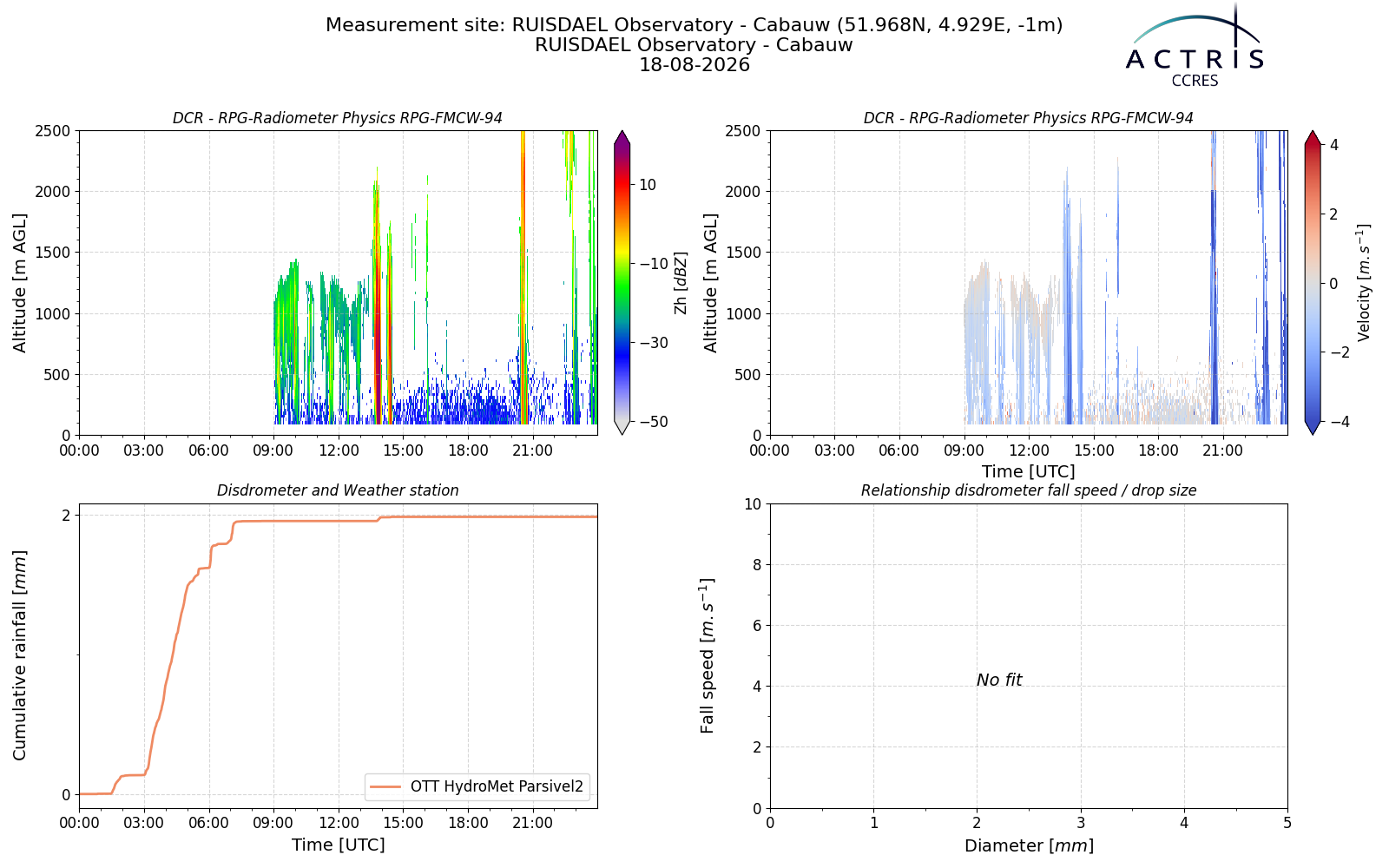Screen dimensions: 1389x868
Task: Click the 21:00 time tick under the velocity plot
Action: (x=1223, y=450)
